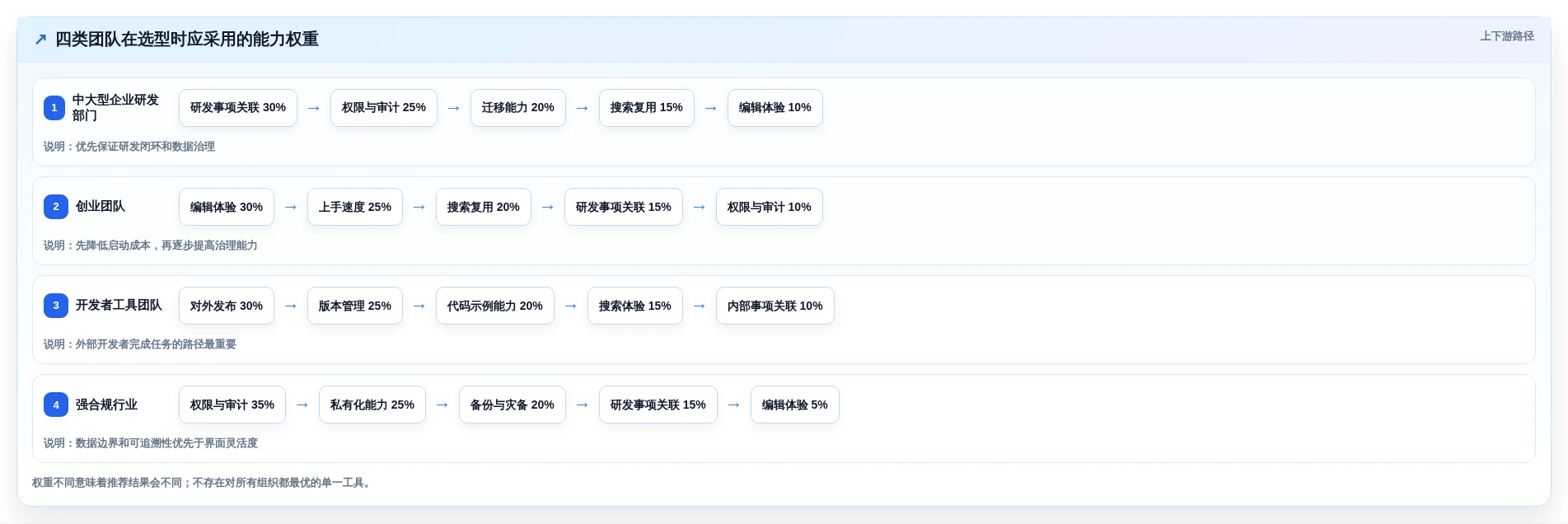Click the heading 四类团队在选型时应采用的能力权重
This screenshot has height=524, width=1568.
(x=187, y=40)
